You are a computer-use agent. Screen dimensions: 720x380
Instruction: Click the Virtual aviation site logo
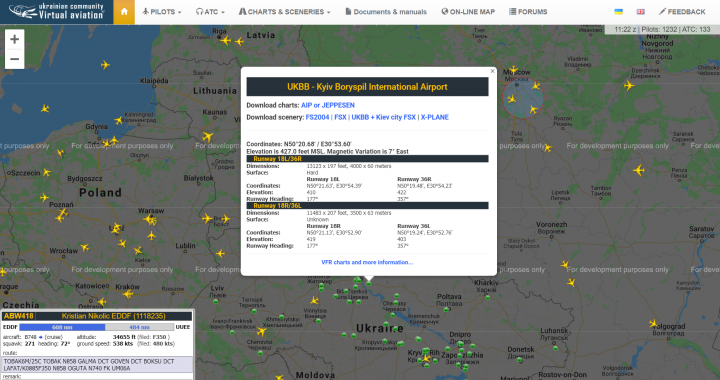click(56, 11)
